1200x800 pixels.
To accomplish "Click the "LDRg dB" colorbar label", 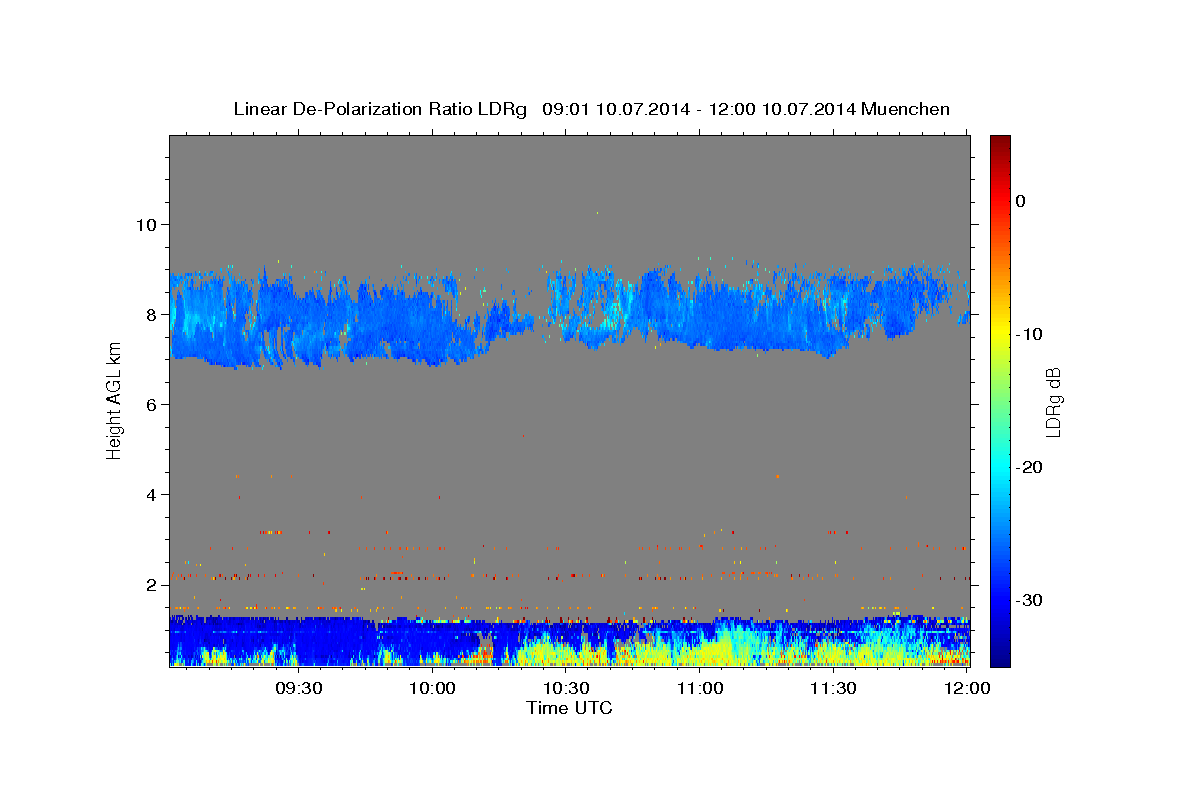I will pos(1052,402).
